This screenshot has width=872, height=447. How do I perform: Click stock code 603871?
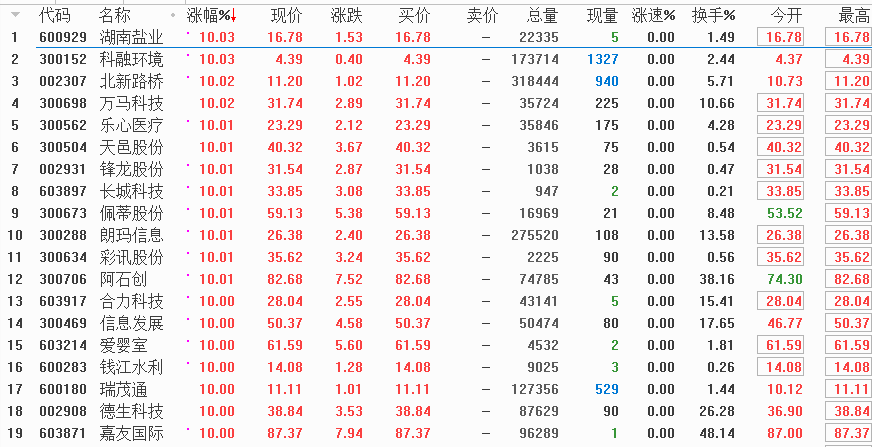(x=63, y=433)
